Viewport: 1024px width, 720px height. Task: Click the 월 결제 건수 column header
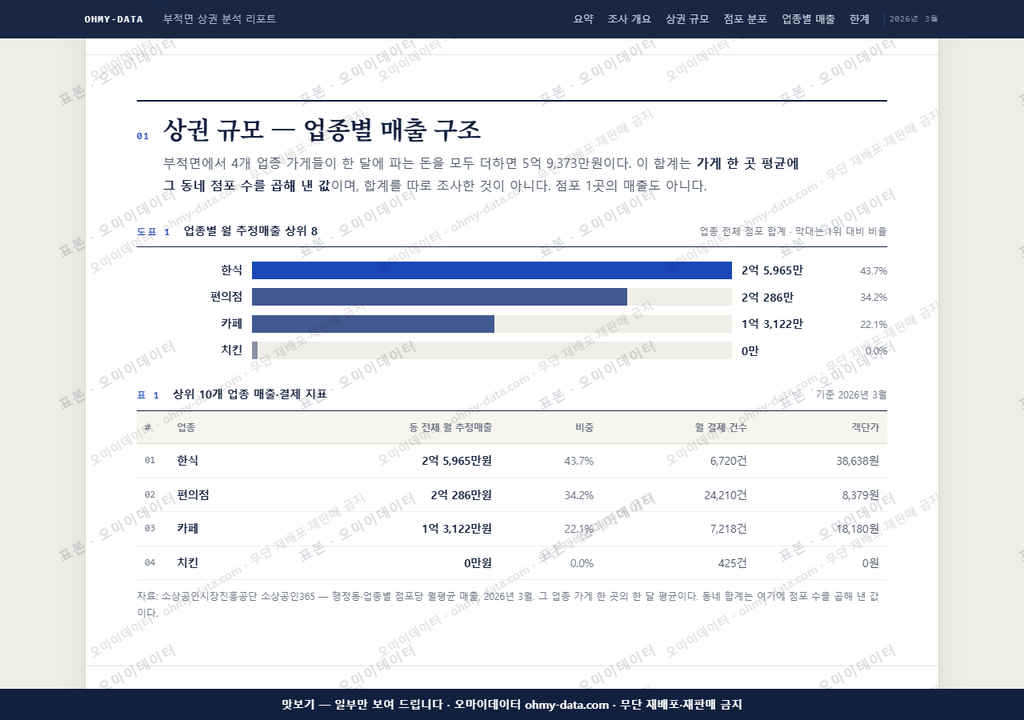click(720, 427)
